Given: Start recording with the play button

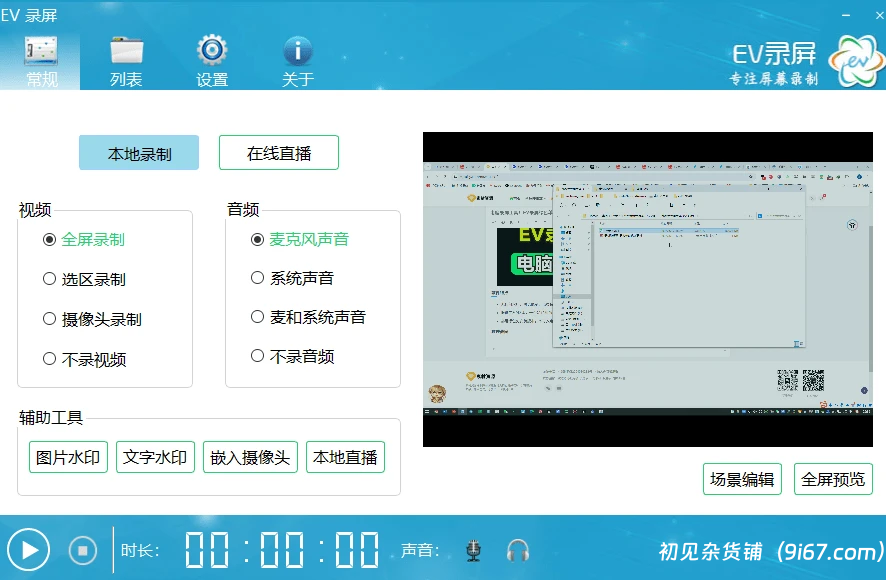Looking at the screenshot, I should pos(28,550).
